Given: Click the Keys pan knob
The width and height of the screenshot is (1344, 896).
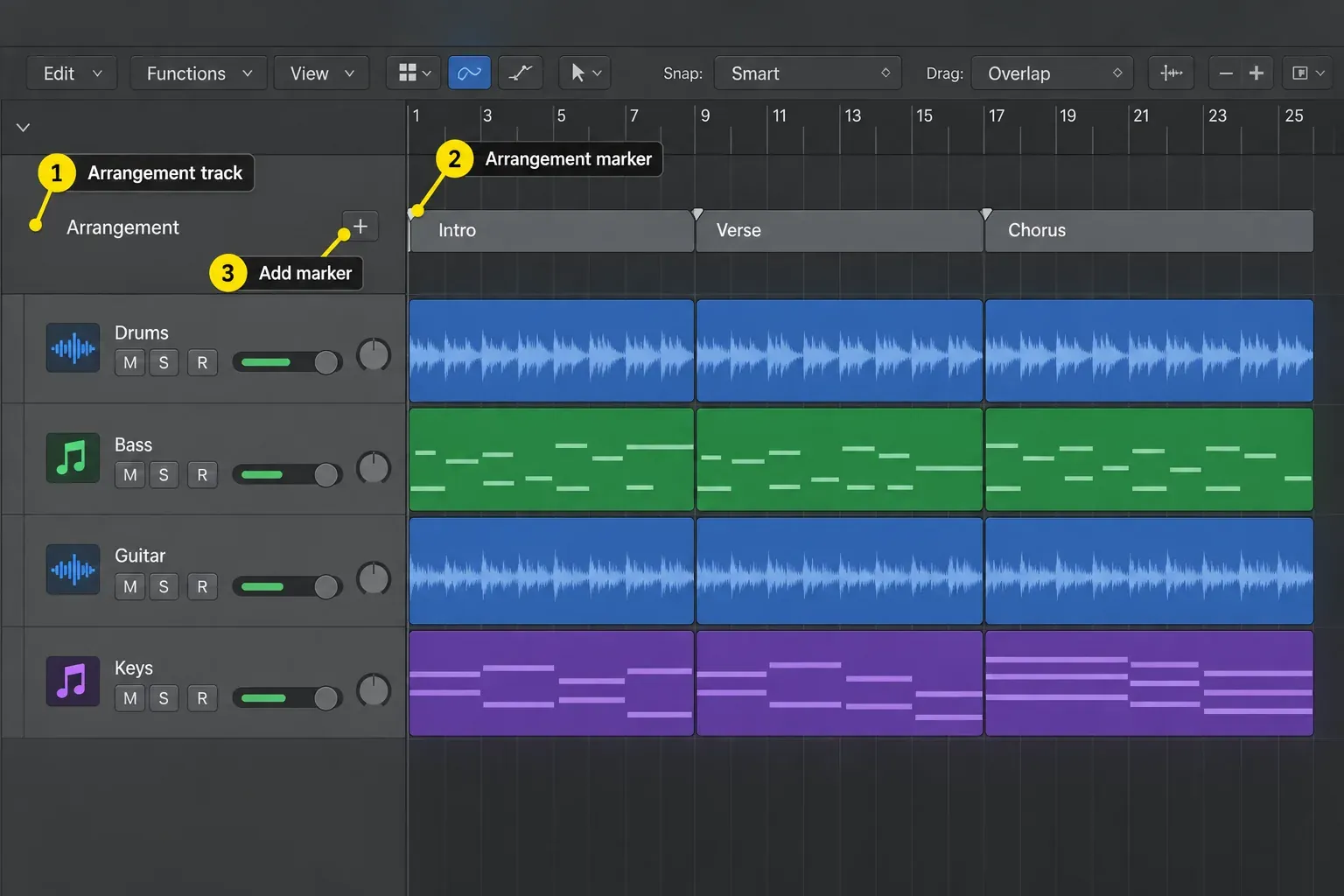Looking at the screenshot, I should pos(374,690).
